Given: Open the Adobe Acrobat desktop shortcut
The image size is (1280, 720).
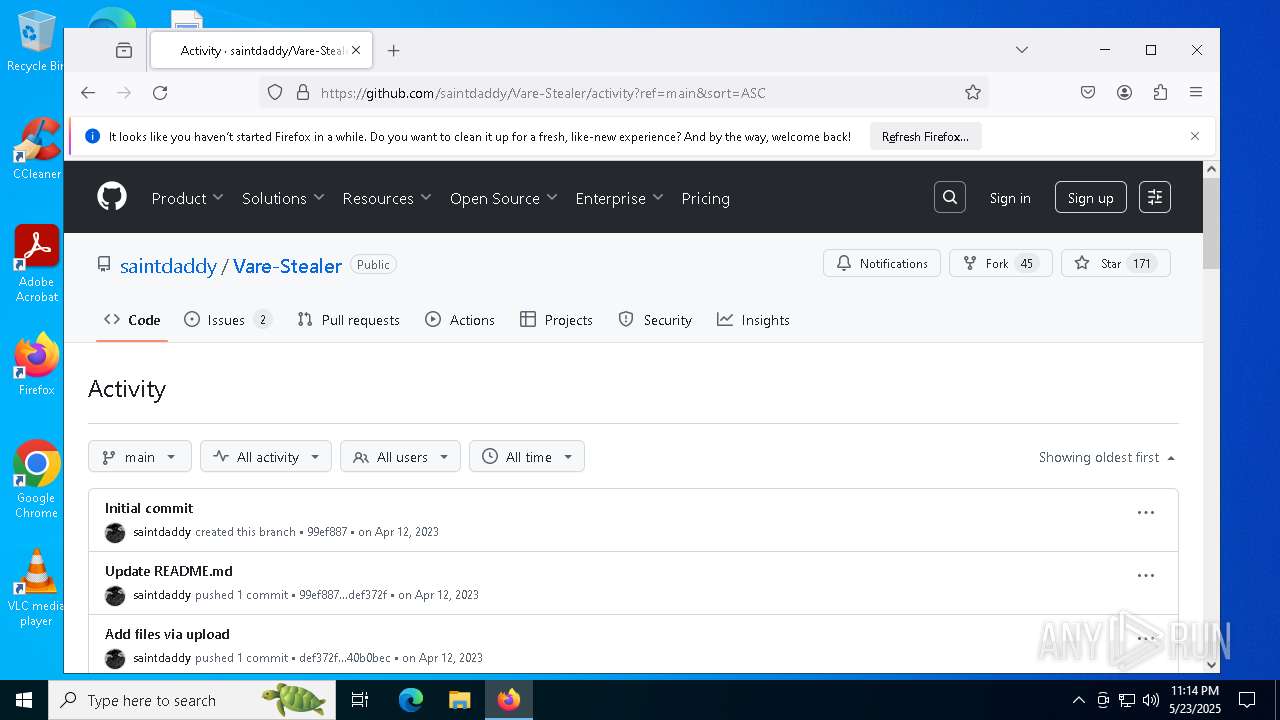Looking at the screenshot, I should tap(37, 264).
